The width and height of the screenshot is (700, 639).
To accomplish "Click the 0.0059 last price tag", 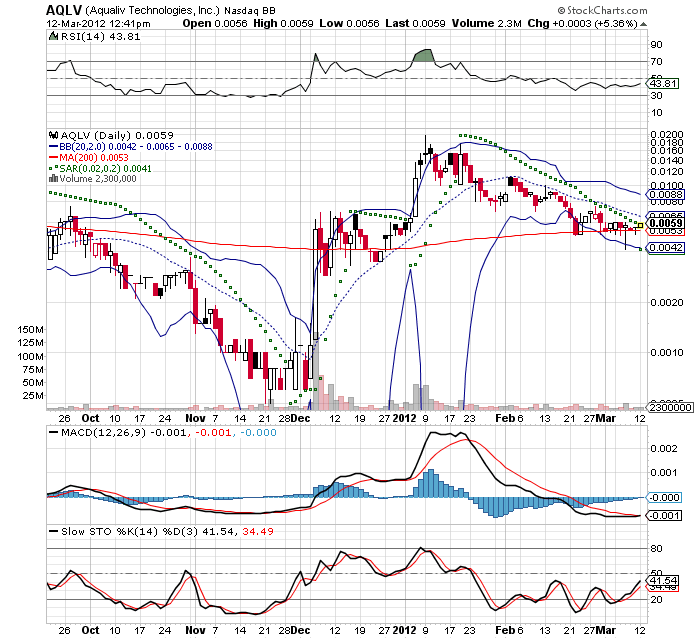I will click(x=664, y=223).
